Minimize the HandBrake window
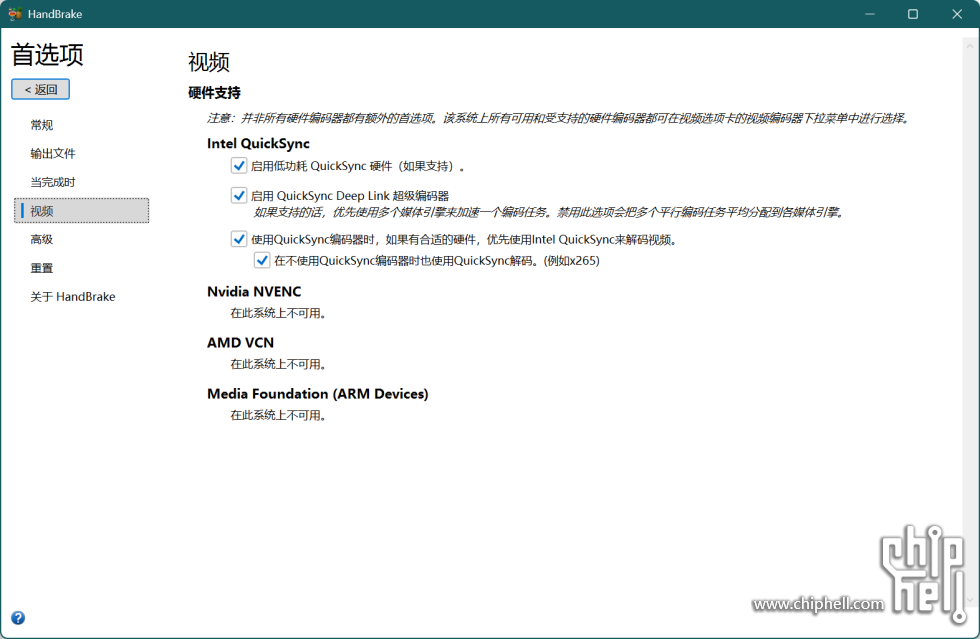 pos(869,14)
